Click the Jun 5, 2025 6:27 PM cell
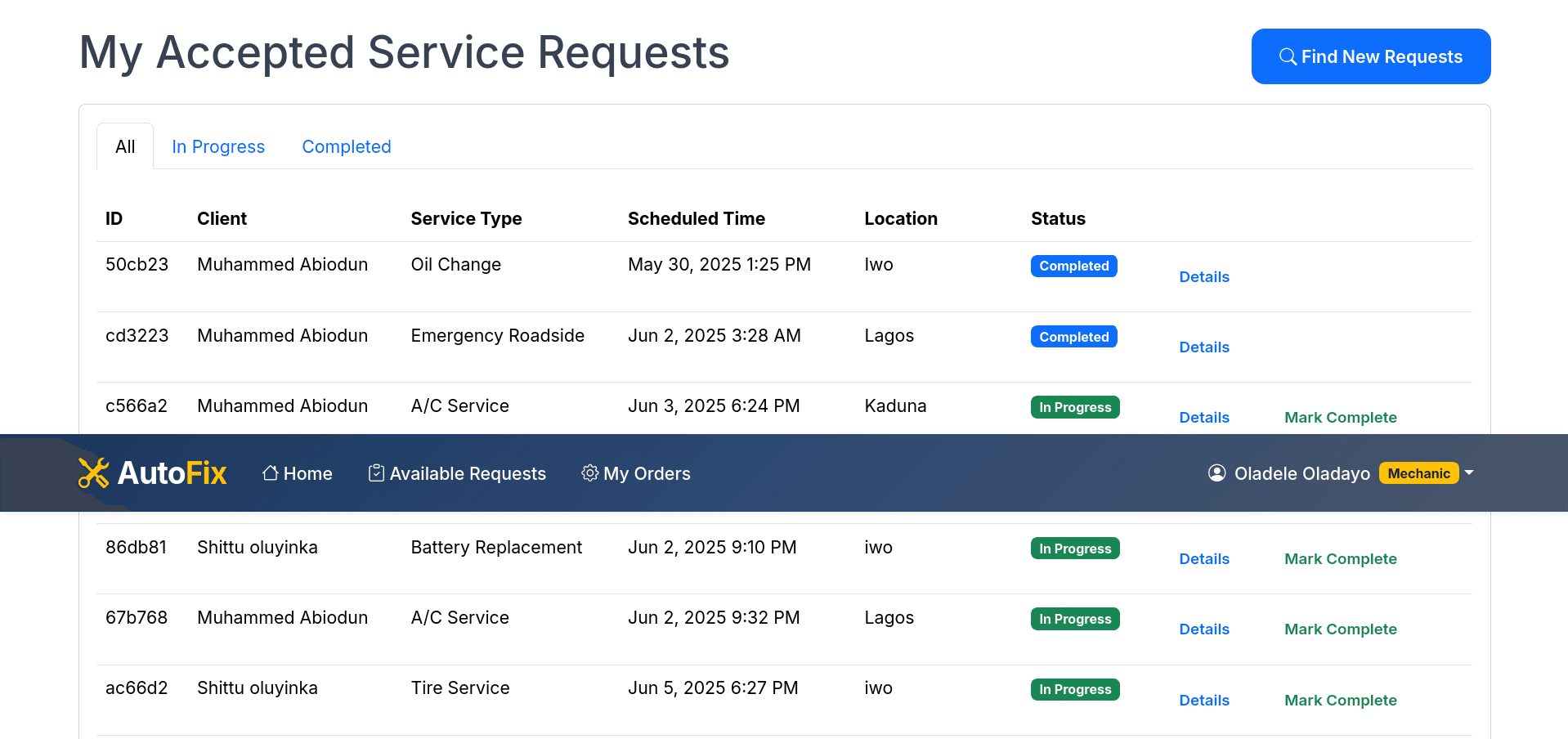Viewport: 1568px width, 739px height. 713,688
